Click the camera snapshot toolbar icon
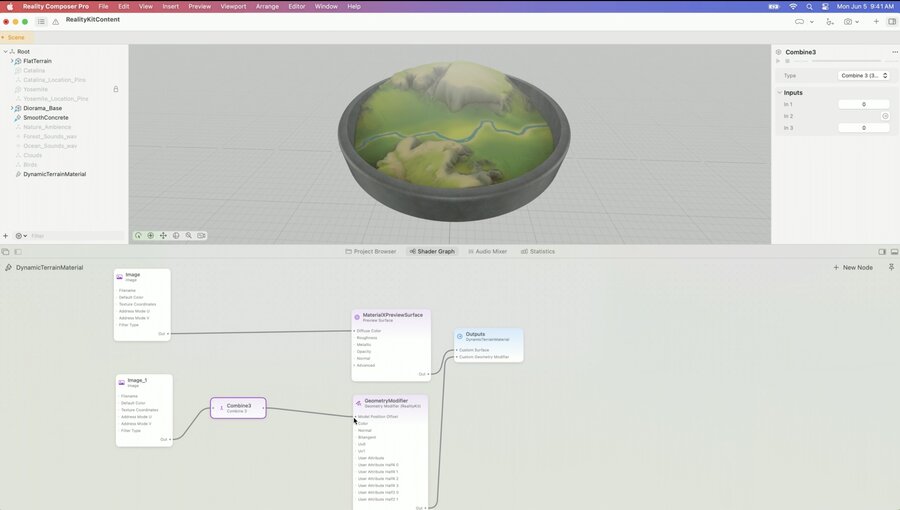Screen dimensions: 900x510 pos(848,22)
